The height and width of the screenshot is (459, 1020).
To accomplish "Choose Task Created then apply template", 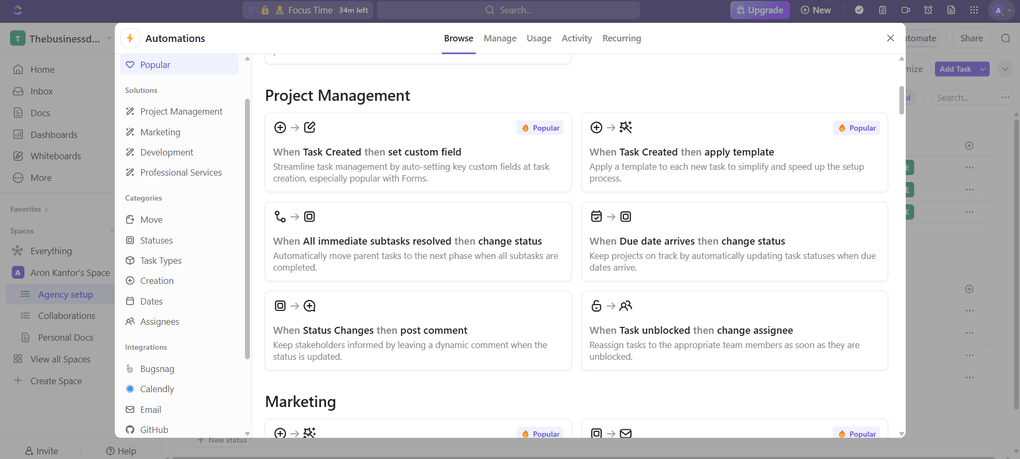I will [x=734, y=152].
